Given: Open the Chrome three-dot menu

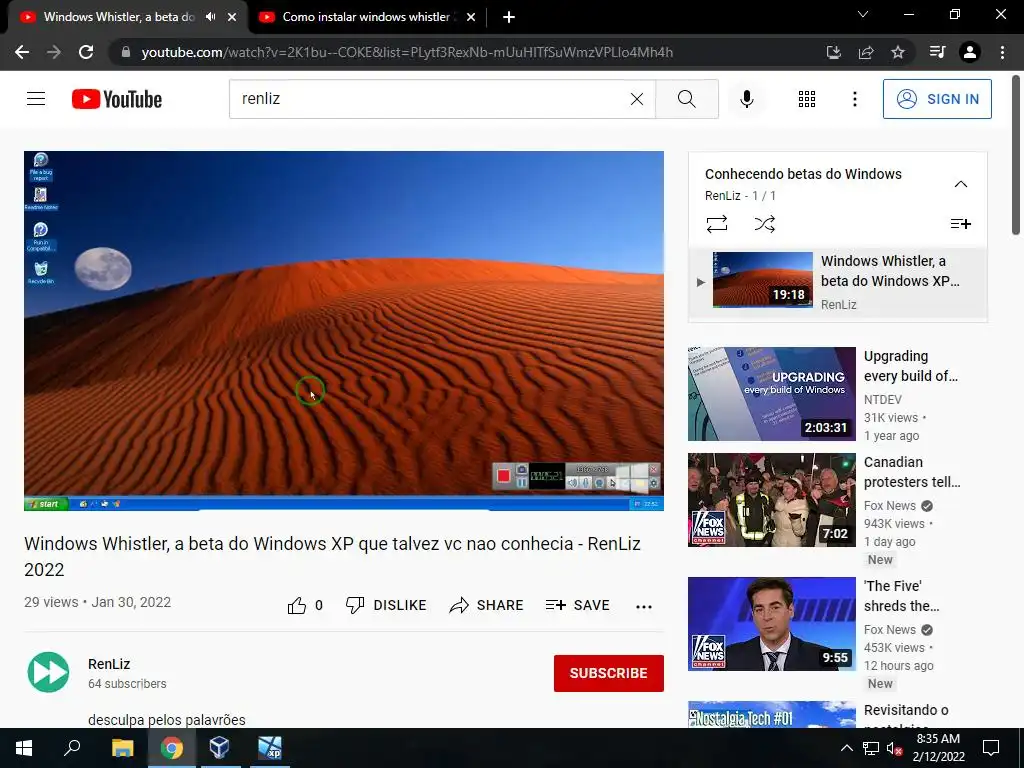Looking at the screenshot, I should (x=1002, y=52).
